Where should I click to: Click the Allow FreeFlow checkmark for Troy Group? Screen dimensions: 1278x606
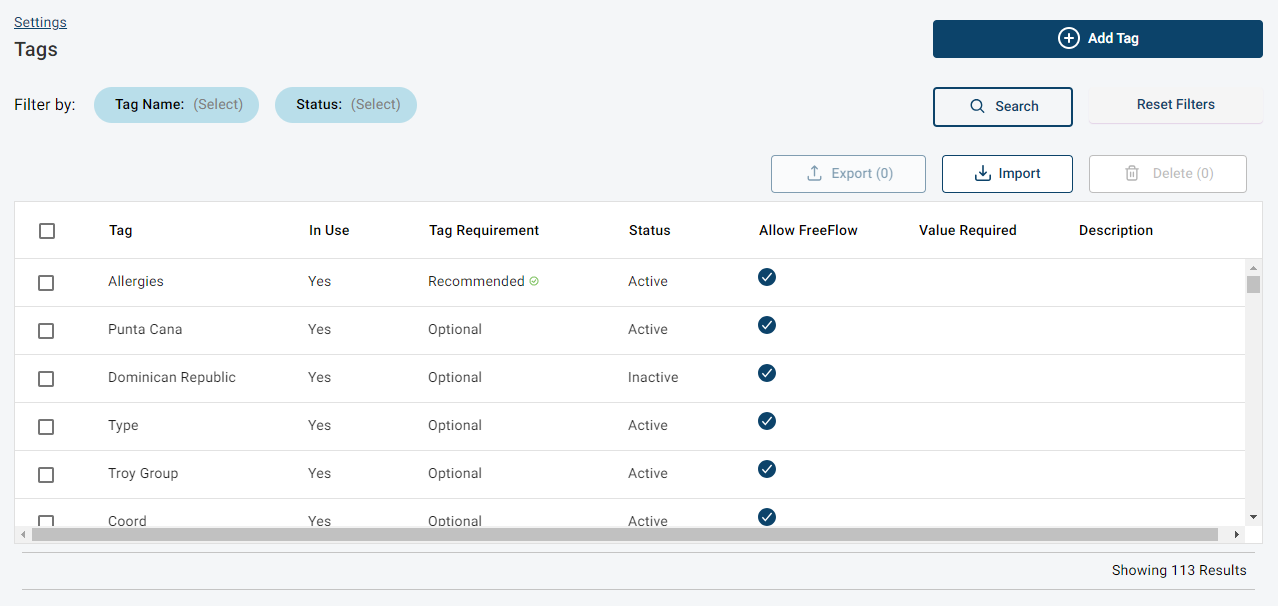click(767, 469)
